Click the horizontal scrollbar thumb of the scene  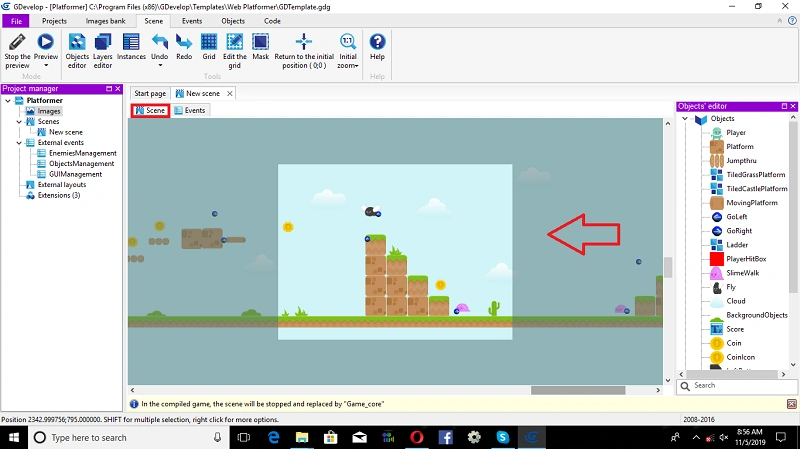[x=578, y=390]
